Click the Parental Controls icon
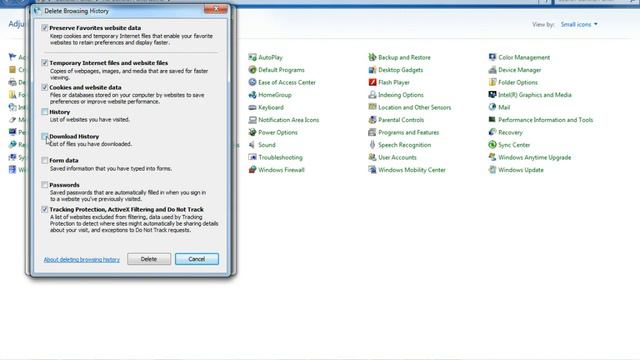 (372, 120)
